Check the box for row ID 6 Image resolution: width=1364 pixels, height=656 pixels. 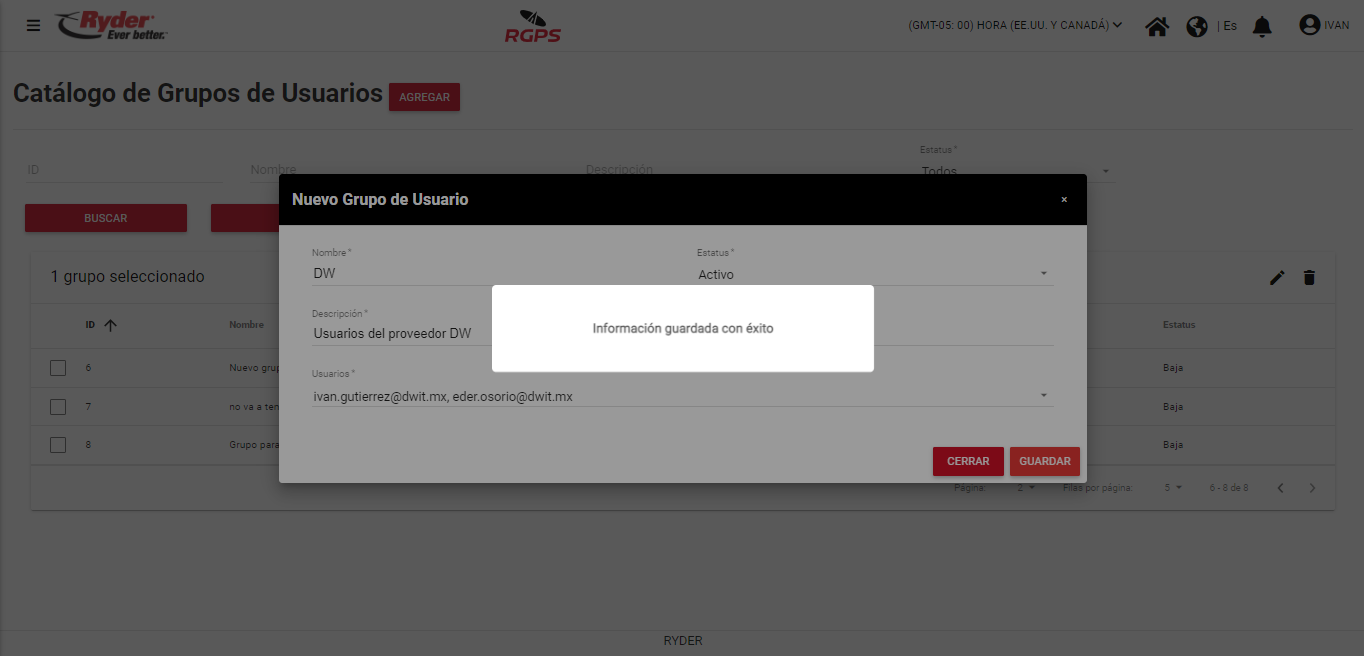[58, 368]
